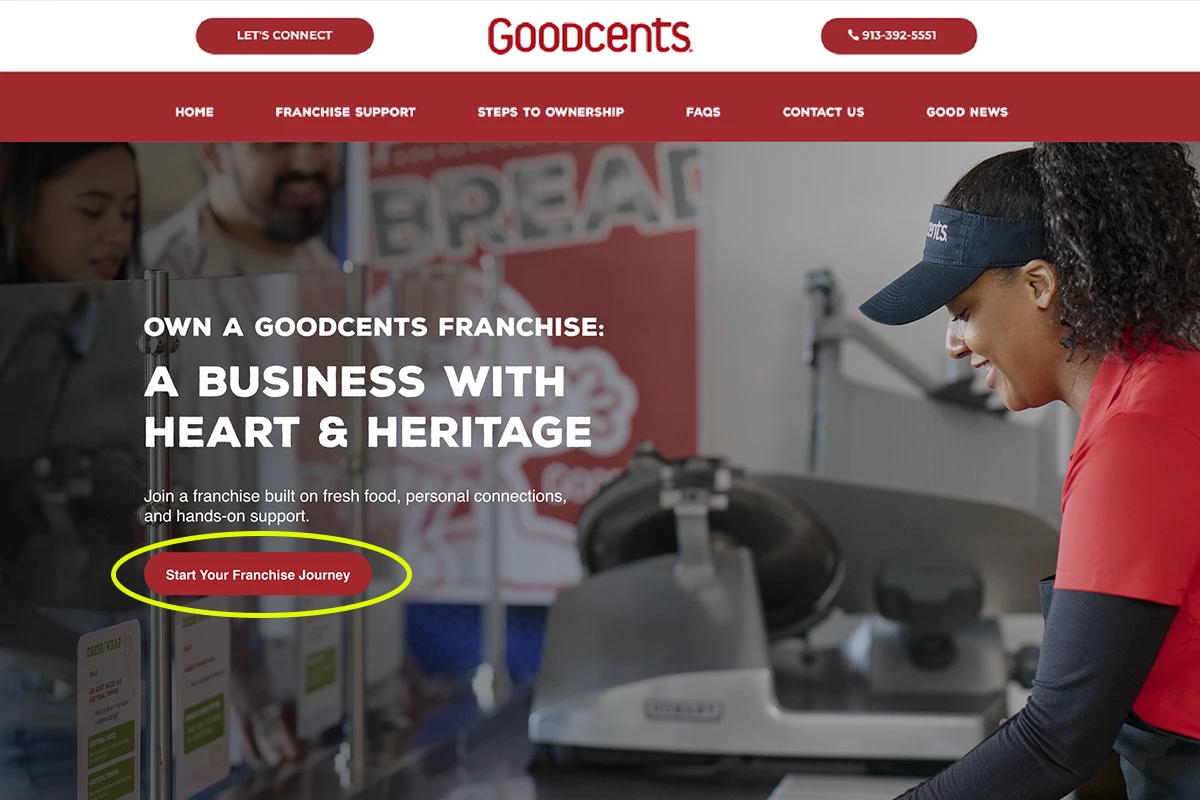
Task: Click the phone handset icon
Action: point(853,35)
